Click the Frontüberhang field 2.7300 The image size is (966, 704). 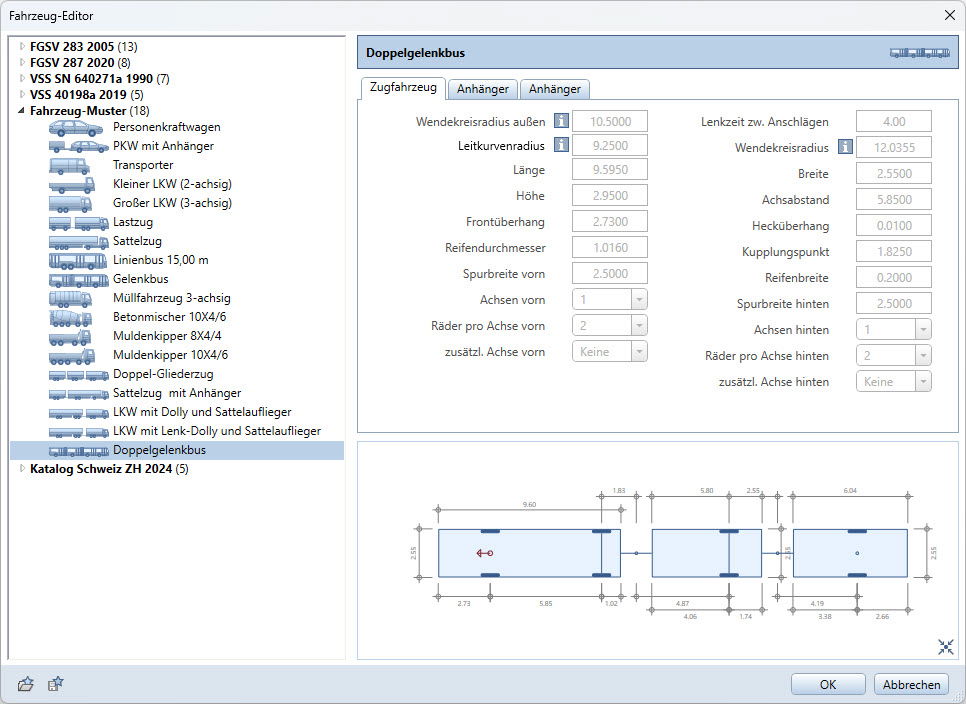coord(610,221)
